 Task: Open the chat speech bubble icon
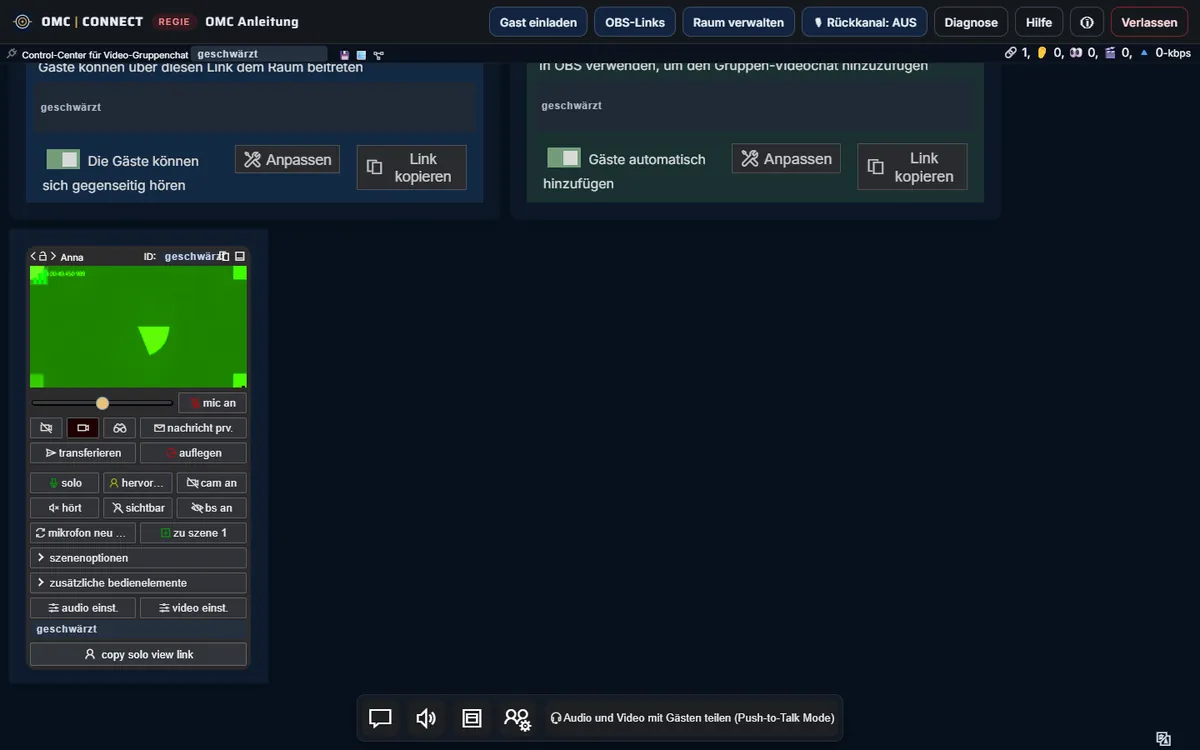[380, 718]
